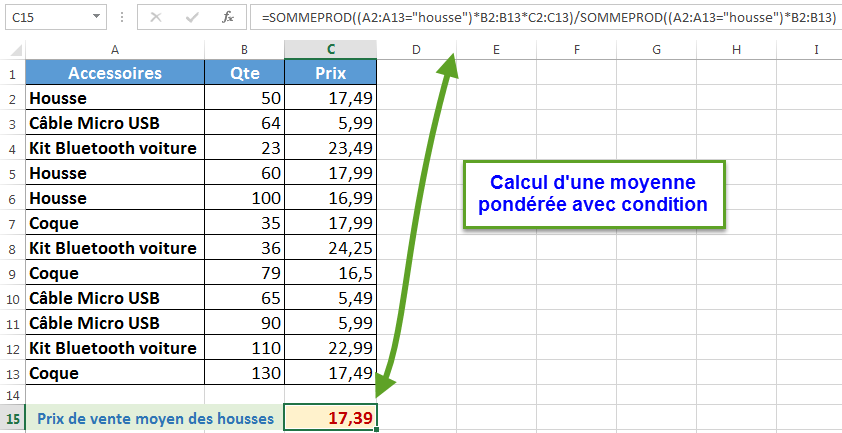Select column B header
The height and width of the screenshot is (433, 842).
coord(244,50)
